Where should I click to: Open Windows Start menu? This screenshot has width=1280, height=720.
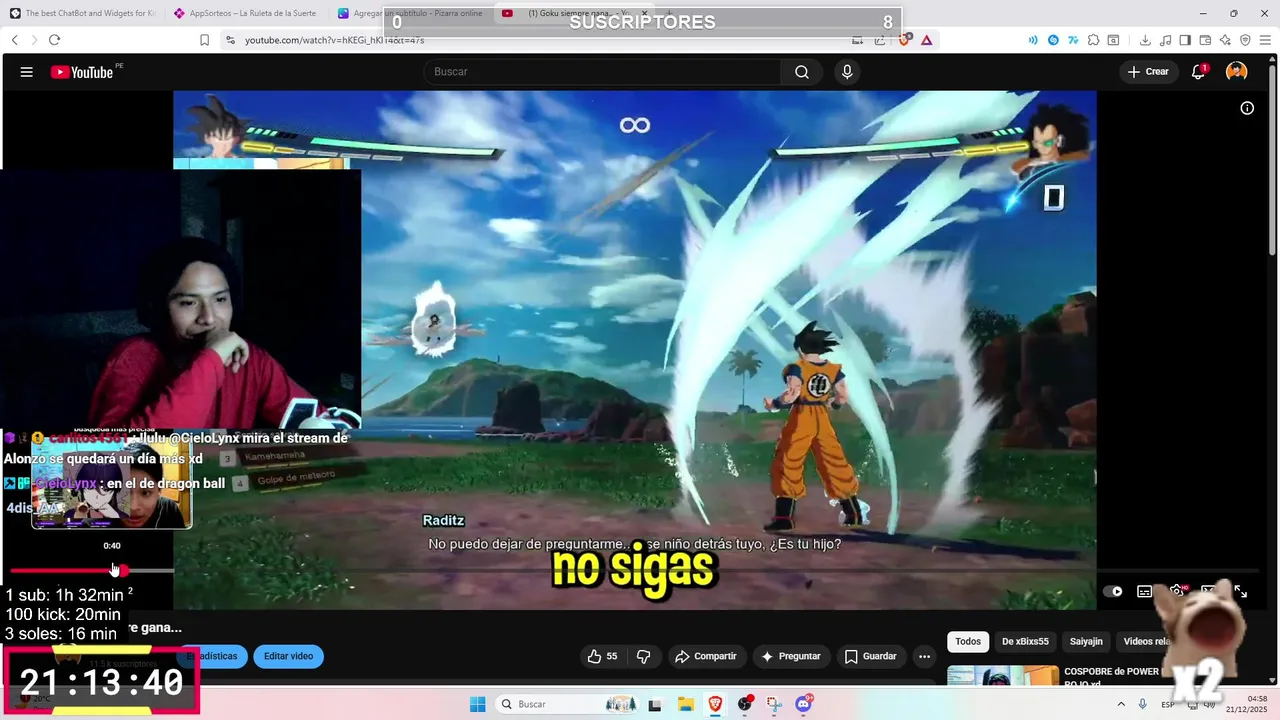(x=478, y=704)
